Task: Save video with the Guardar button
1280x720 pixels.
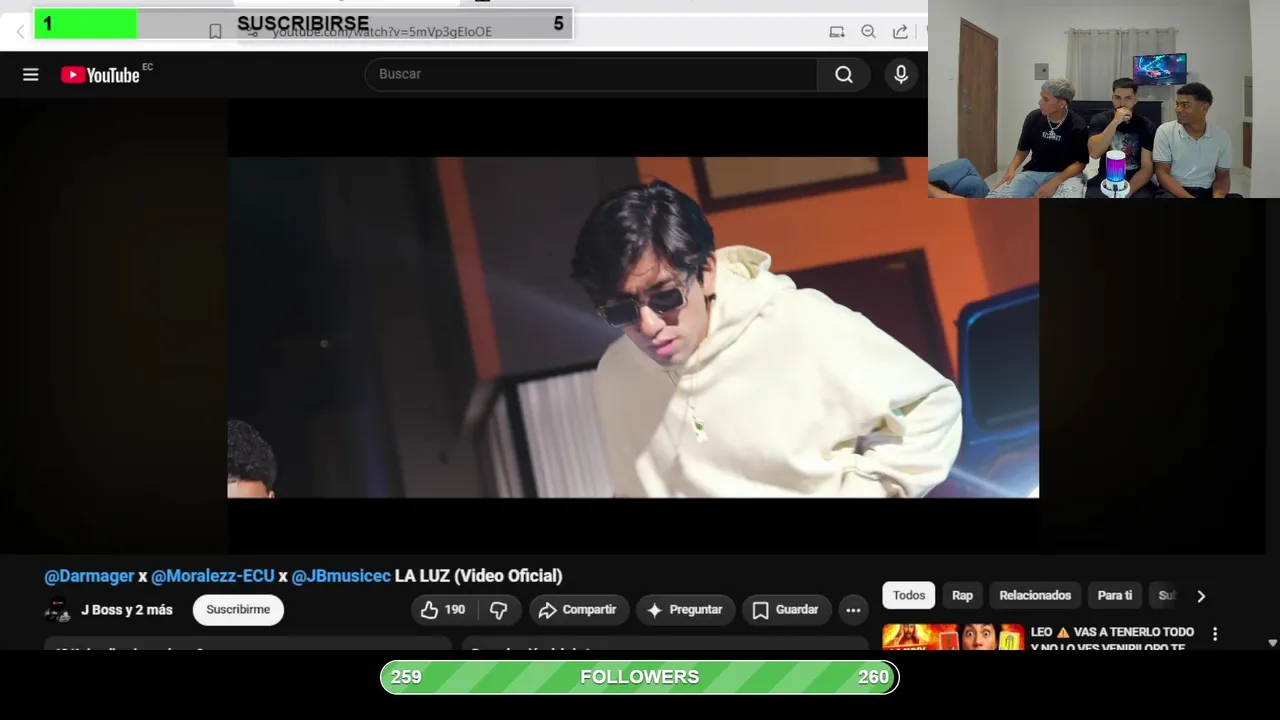Action: tap(785, 610)
